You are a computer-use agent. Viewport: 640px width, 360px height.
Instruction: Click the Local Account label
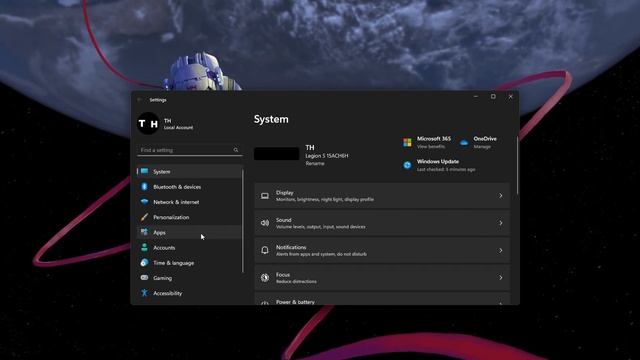tap(178, 127)
